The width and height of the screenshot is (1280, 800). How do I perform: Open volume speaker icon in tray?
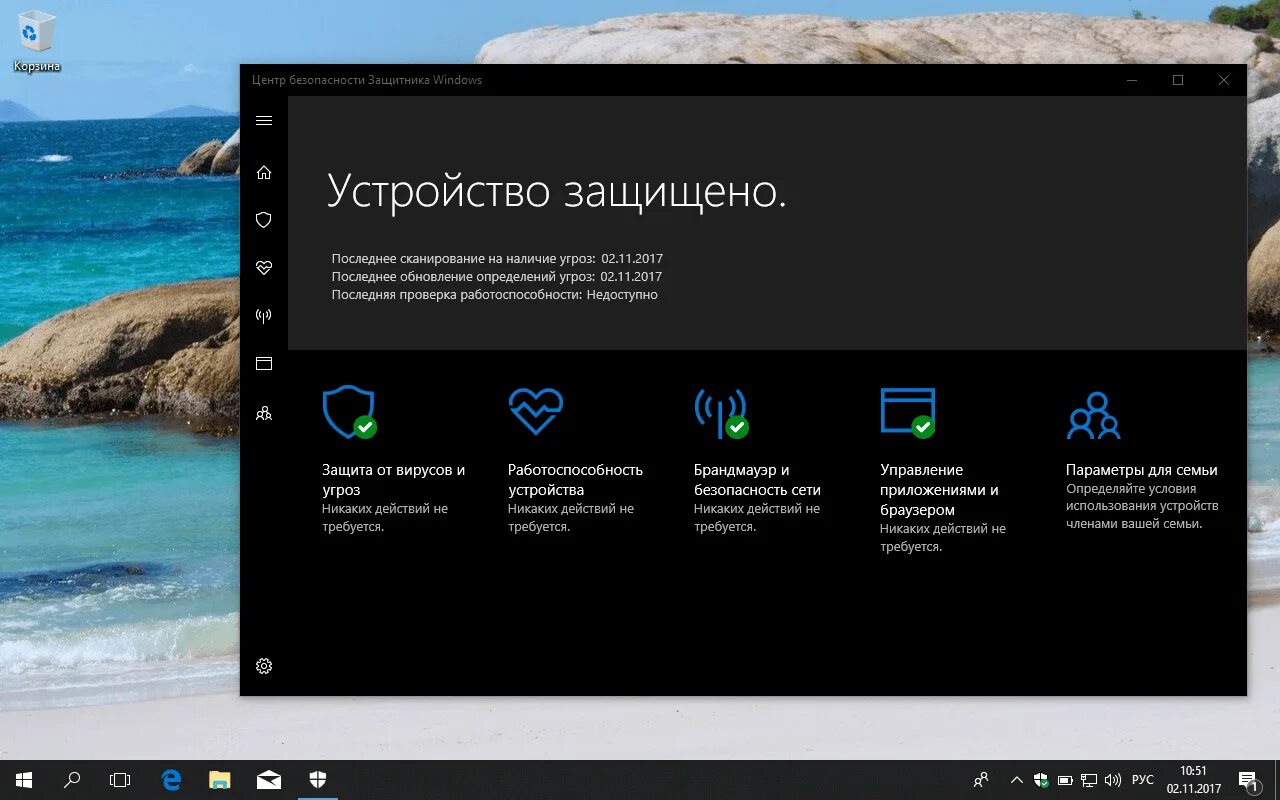coord(1112,780)
